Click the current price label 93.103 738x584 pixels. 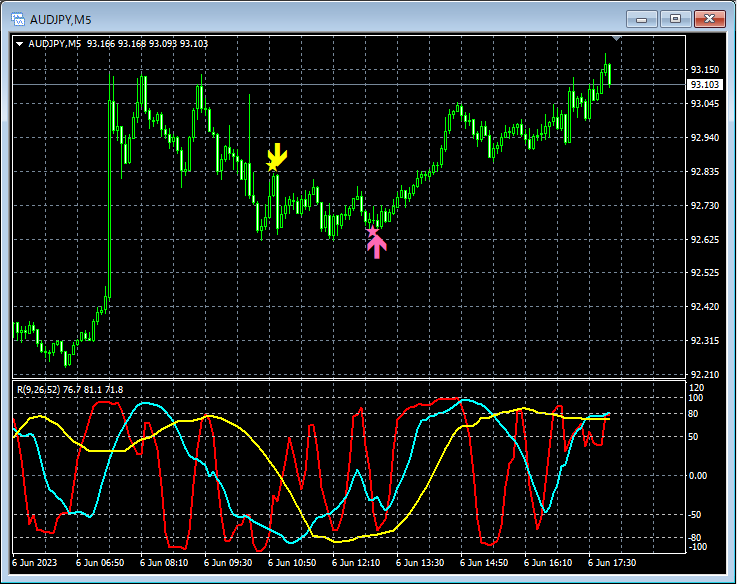[x=704, y=85]
